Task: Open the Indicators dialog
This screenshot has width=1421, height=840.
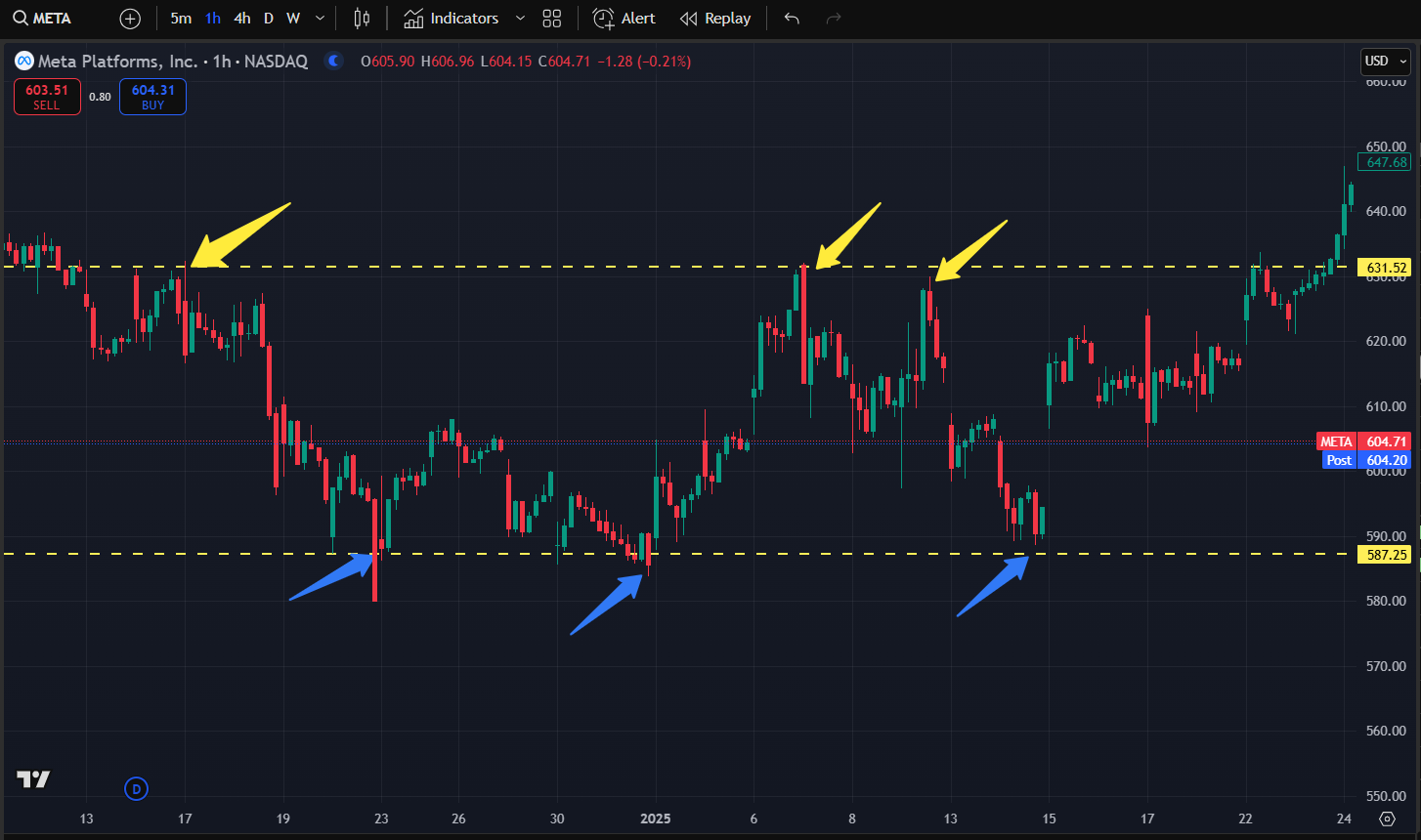Action: tap(452, 19)
